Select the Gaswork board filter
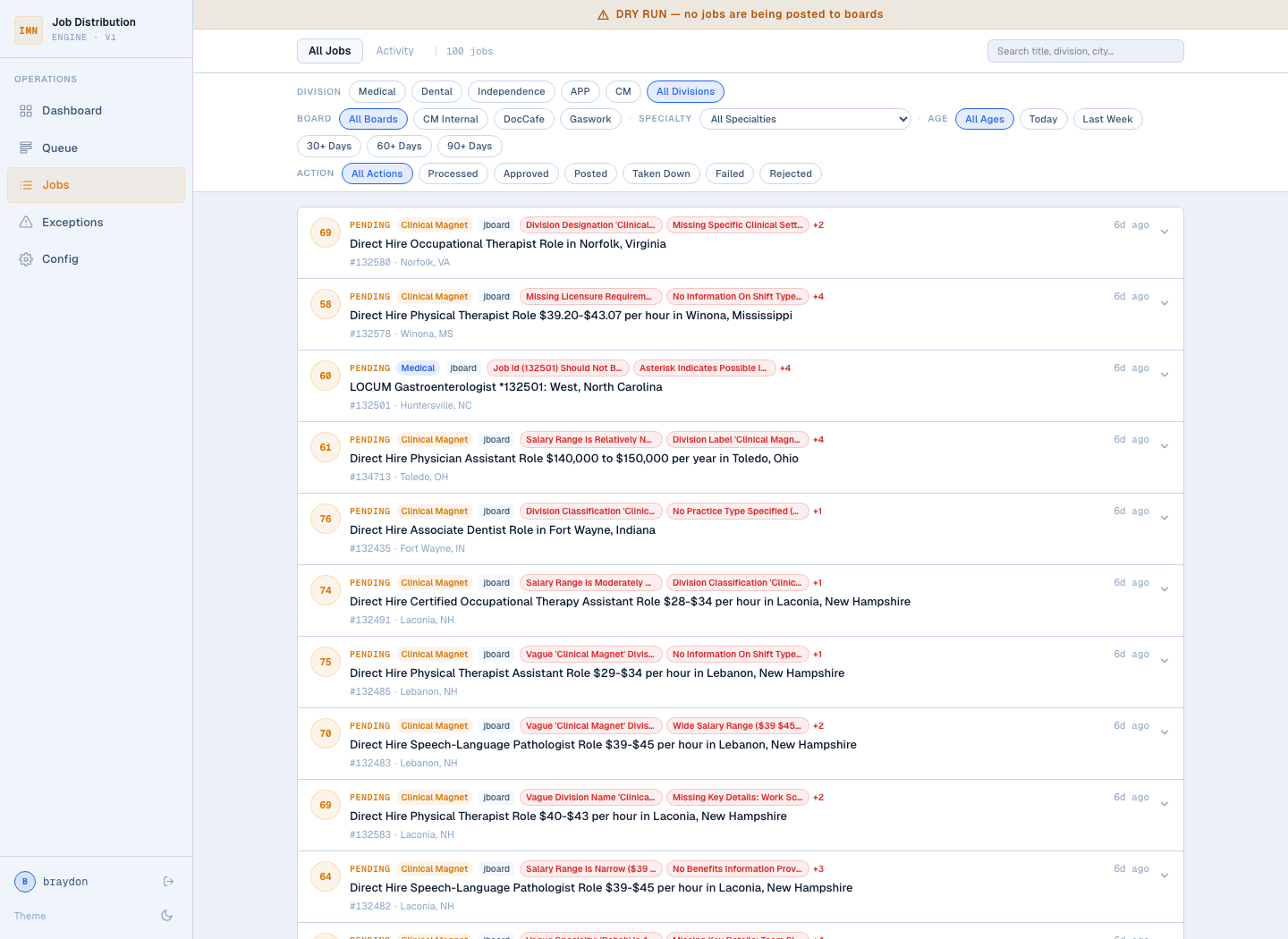Viewport: 1288px width, 939px height. [x=590, y=119]
